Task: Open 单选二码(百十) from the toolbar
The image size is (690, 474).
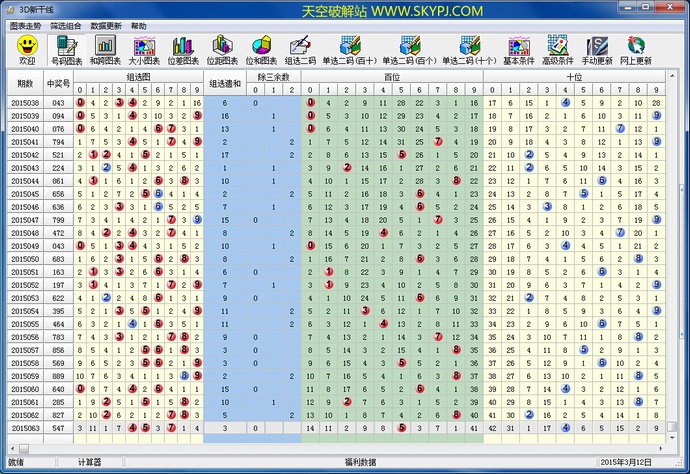Action: pos(349,49)
